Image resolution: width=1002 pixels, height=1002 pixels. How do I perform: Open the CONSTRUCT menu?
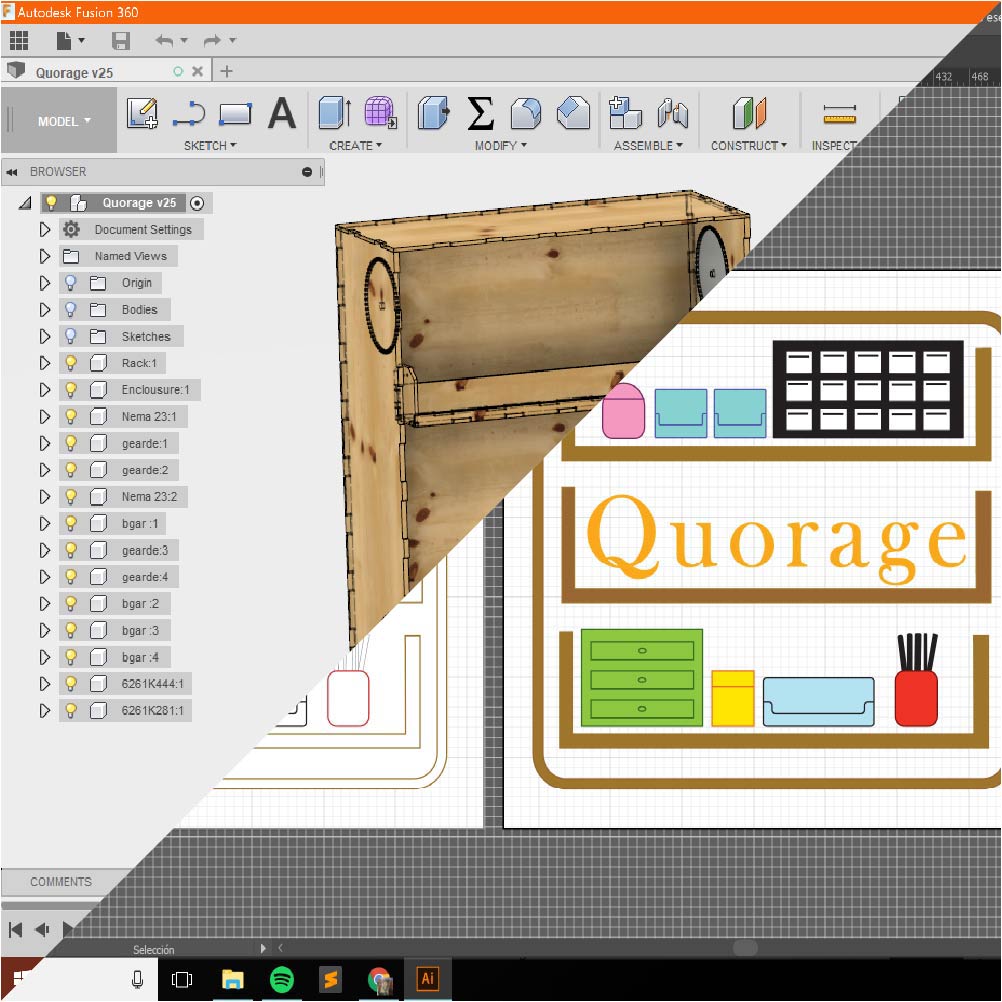(748, 146)
